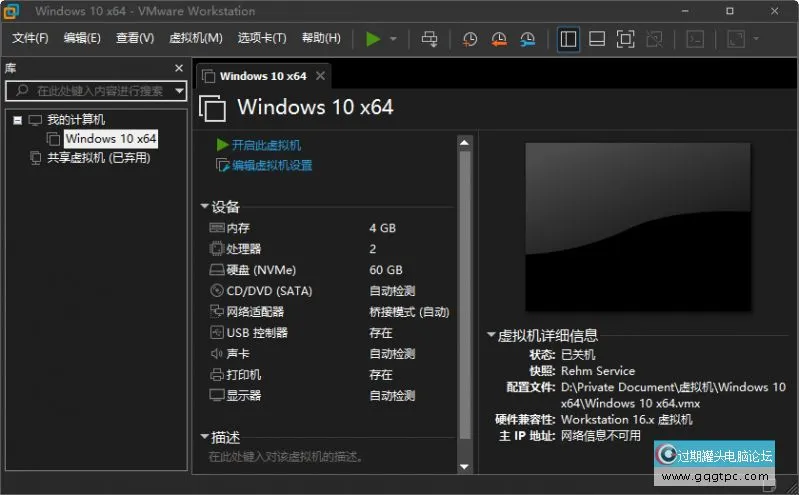Collapse the 我的计算机 tree node
The image size is (799, 495).
point(17,120)
